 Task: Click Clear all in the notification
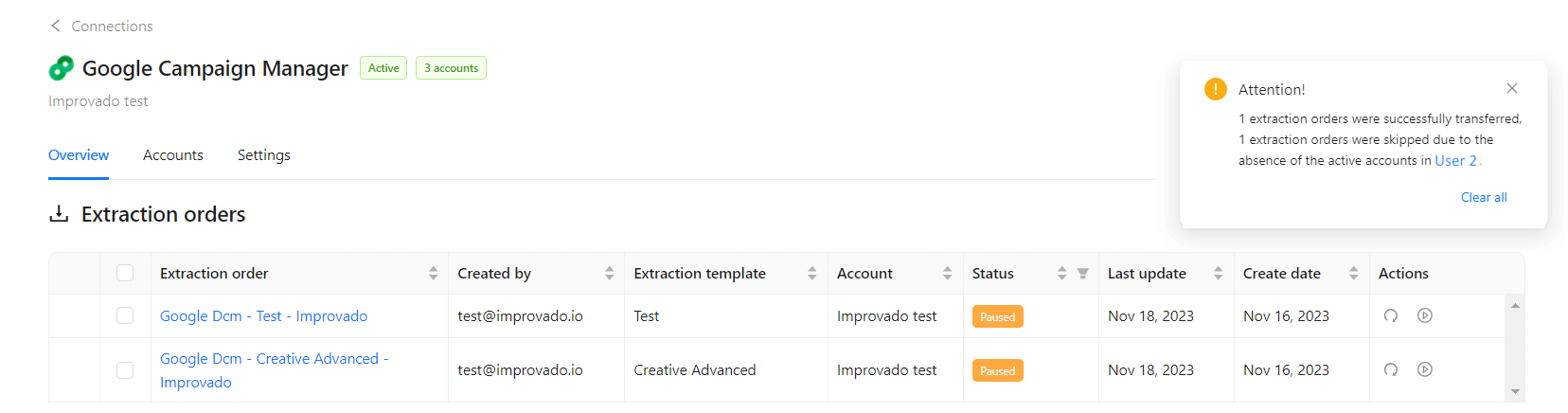1484,197
